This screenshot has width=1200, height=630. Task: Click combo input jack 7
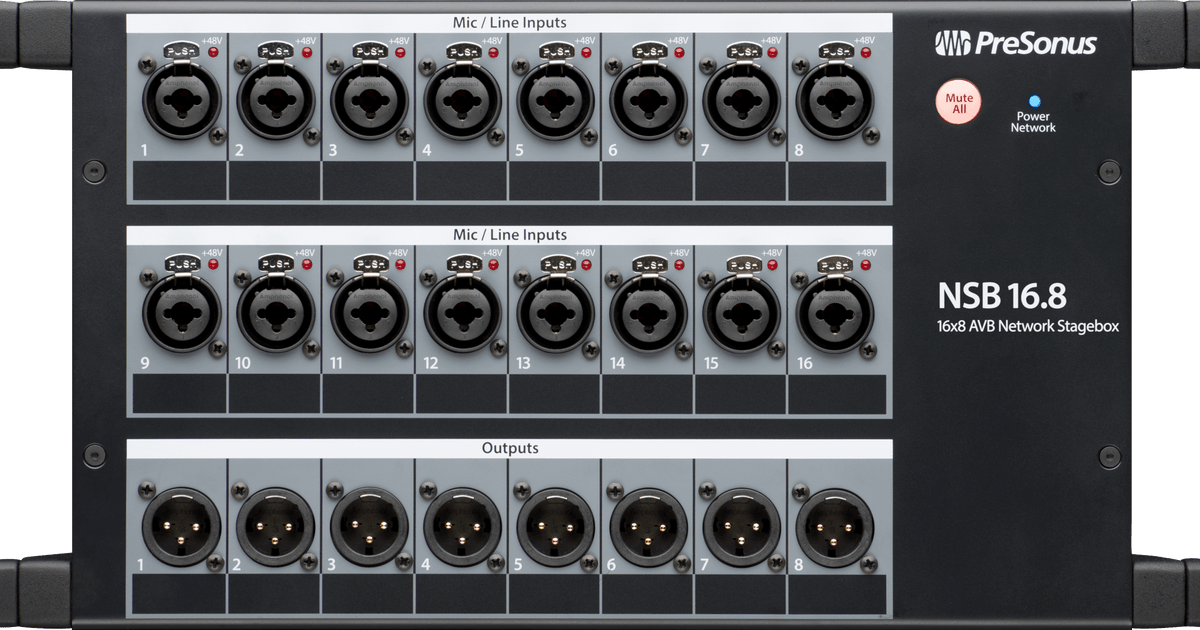click(x=741, y=102)
